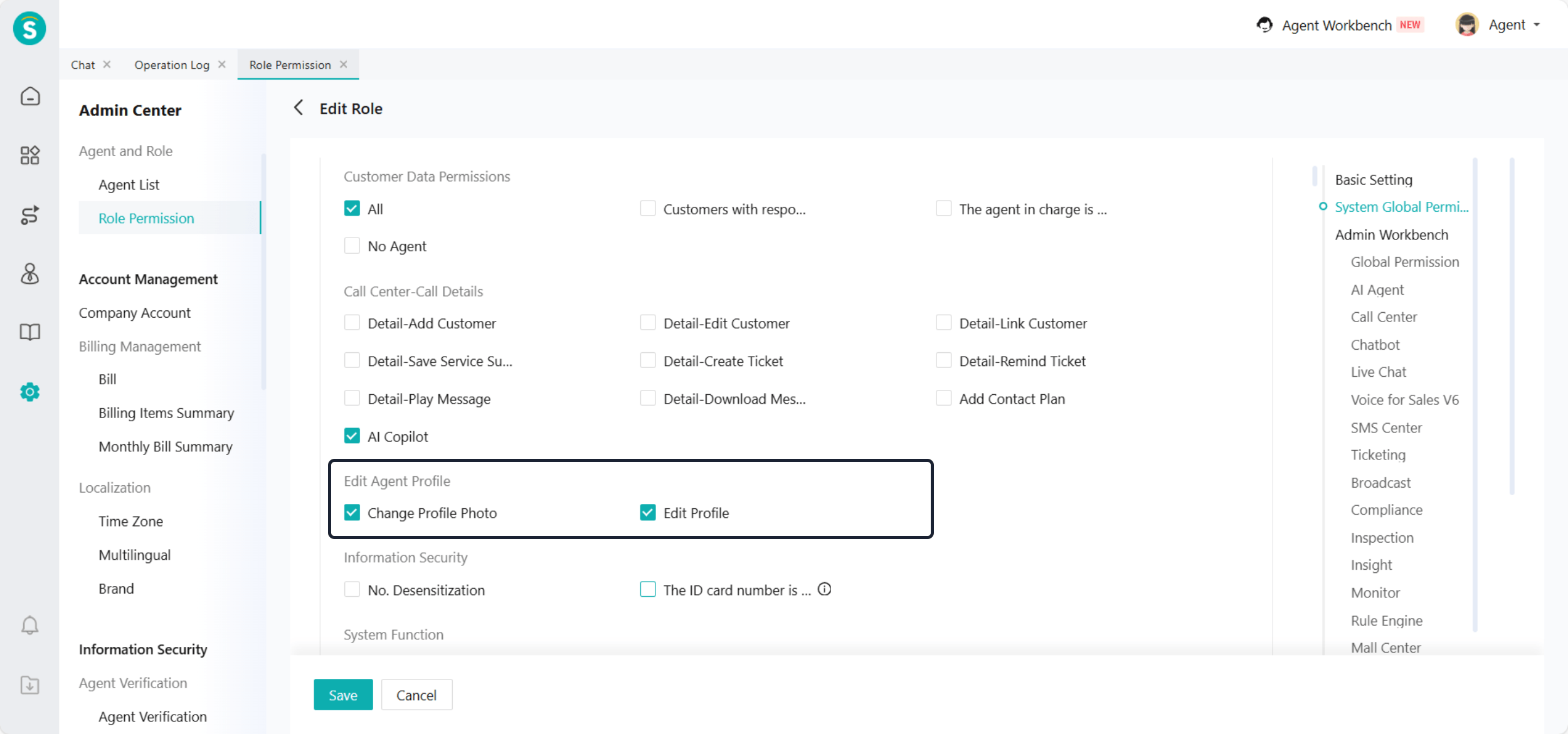Open the routing flow icon in sidebar

[29, 215]
